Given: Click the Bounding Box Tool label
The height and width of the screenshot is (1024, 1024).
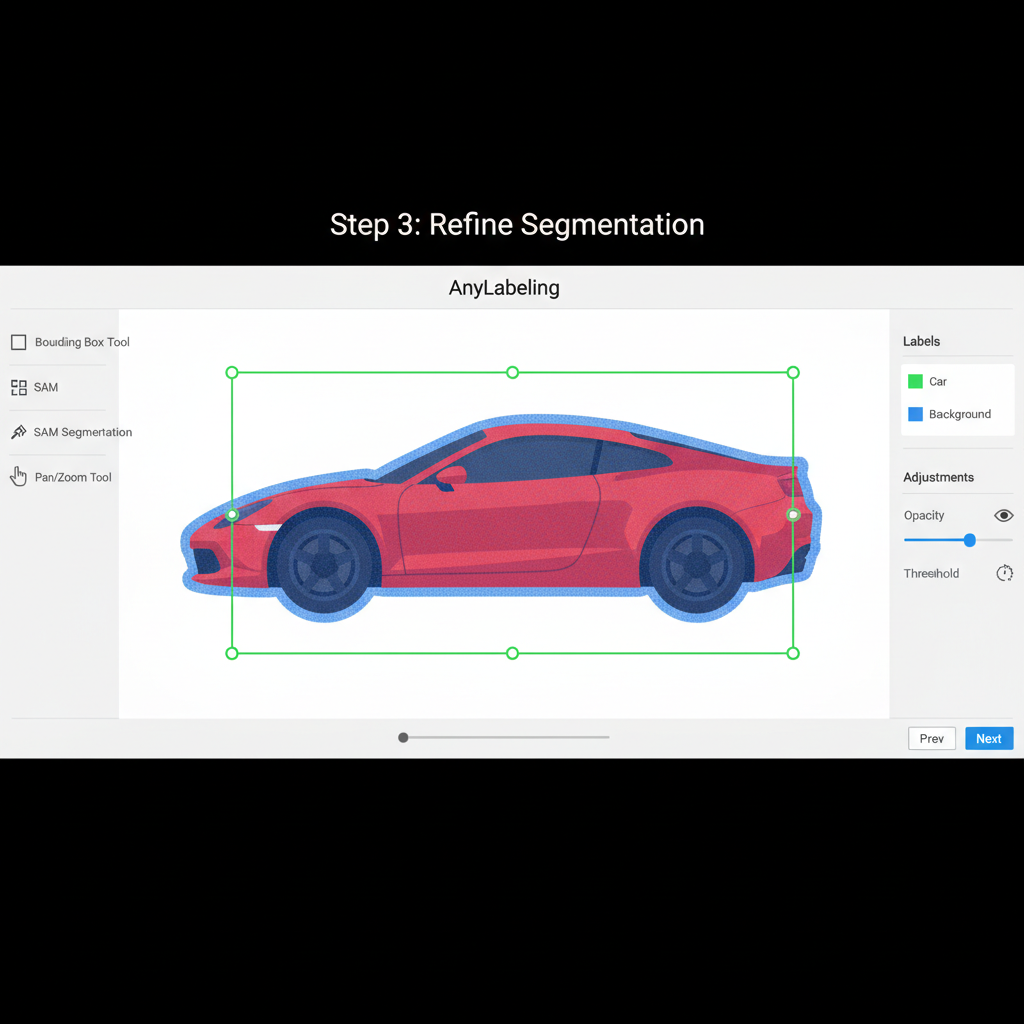Looking at the screenshot, I should tap(82, 342).
